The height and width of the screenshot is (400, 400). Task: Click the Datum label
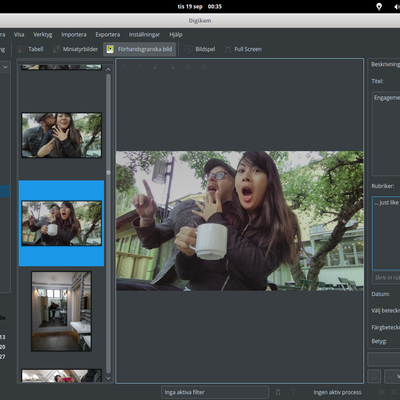coord(381,294)
